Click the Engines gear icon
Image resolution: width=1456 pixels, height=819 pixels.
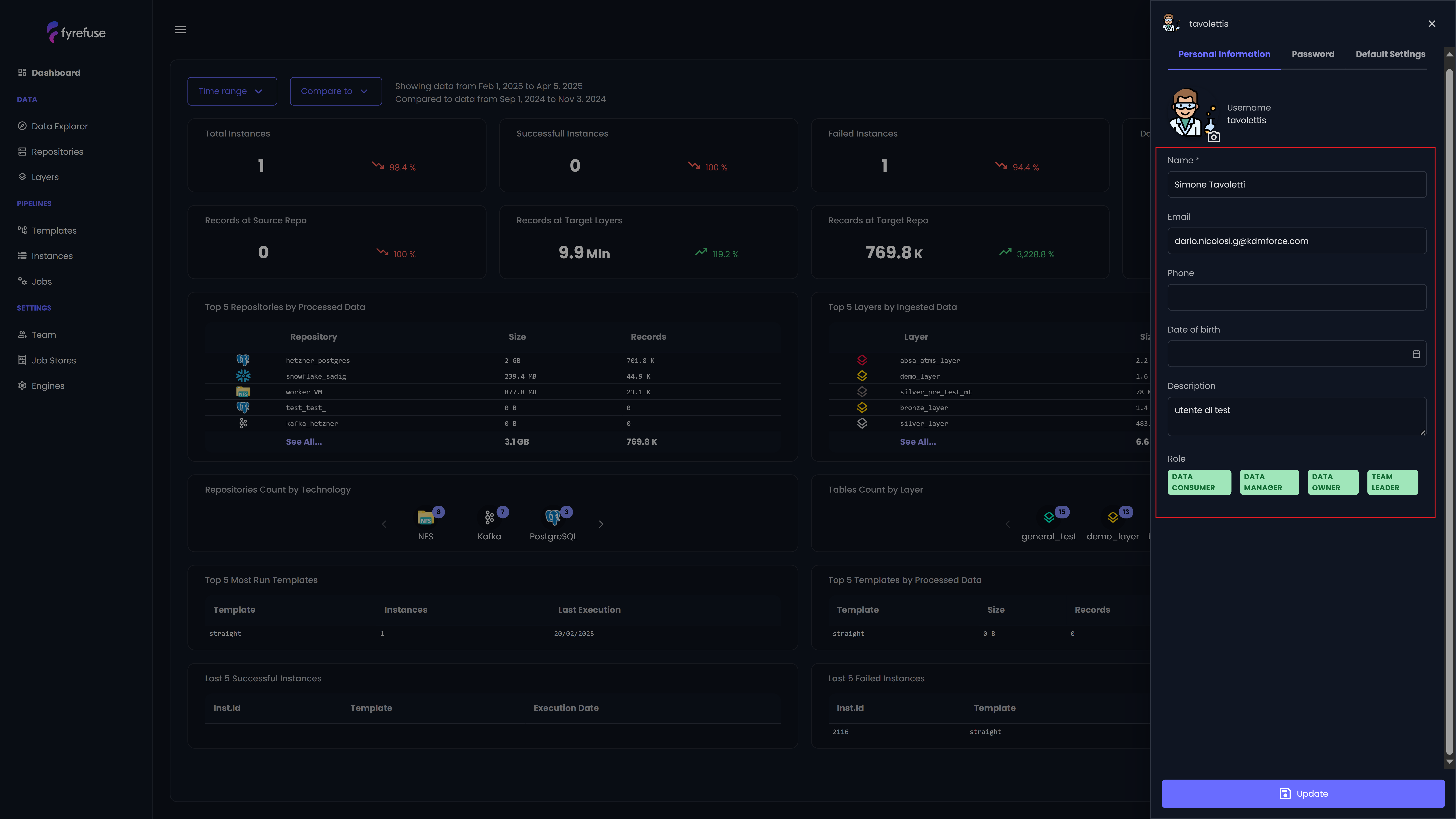coord(22,385)
